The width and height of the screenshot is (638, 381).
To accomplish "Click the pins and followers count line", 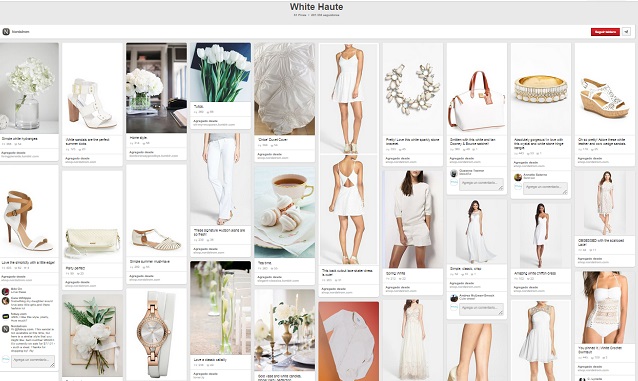I will click(x=316, y=15).
